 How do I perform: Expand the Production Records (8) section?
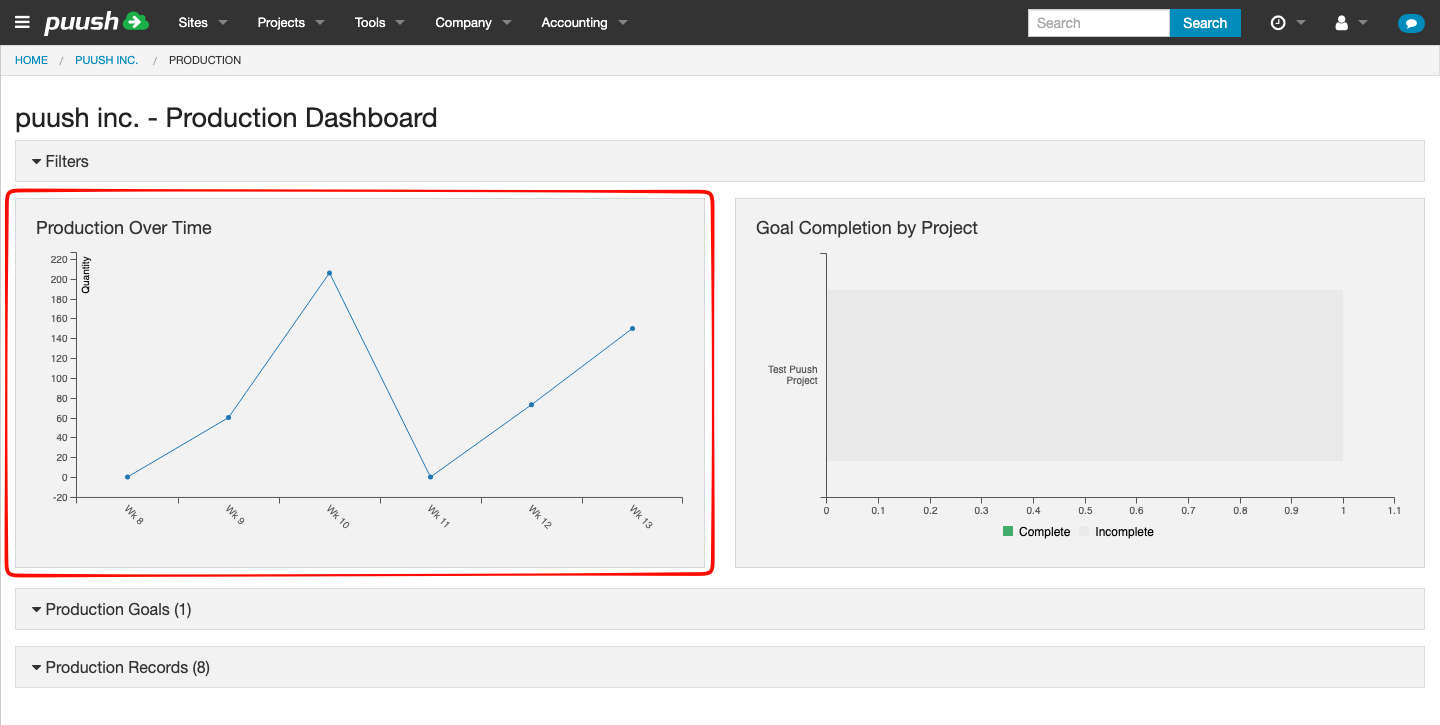coord(120,667)
